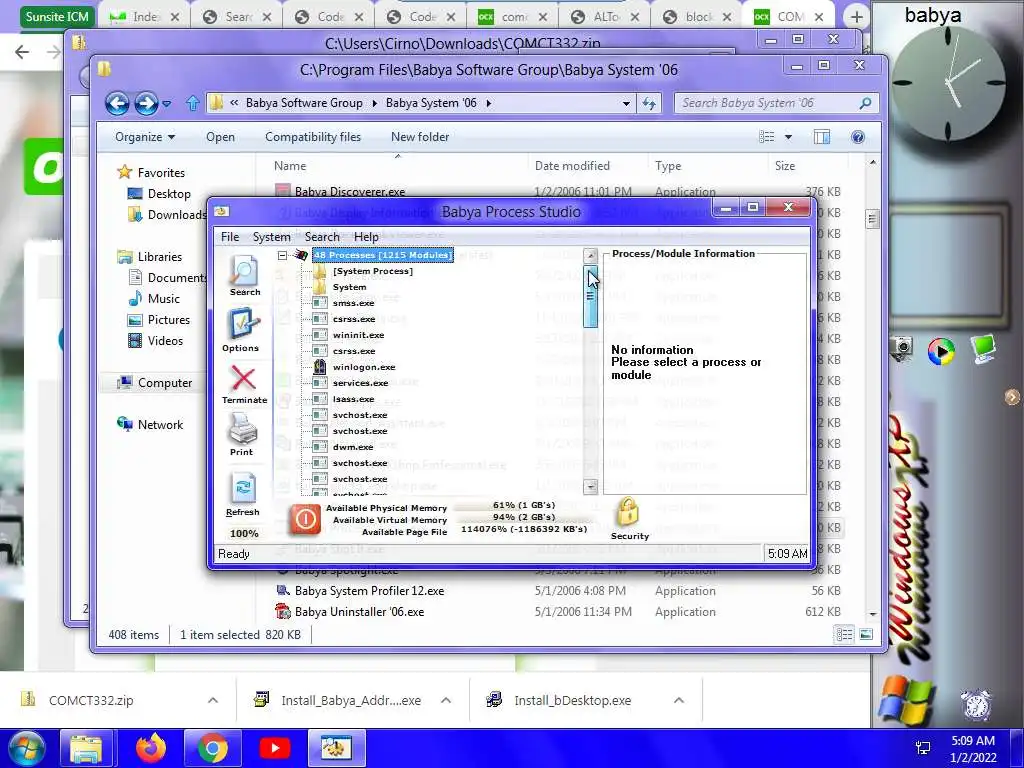Sort files by Date modified column

point(572,166)
